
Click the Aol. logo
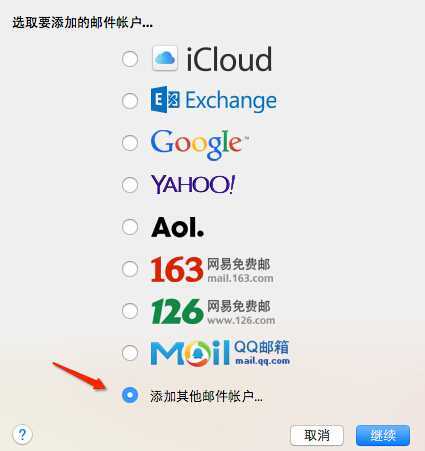tap(177, 227)
